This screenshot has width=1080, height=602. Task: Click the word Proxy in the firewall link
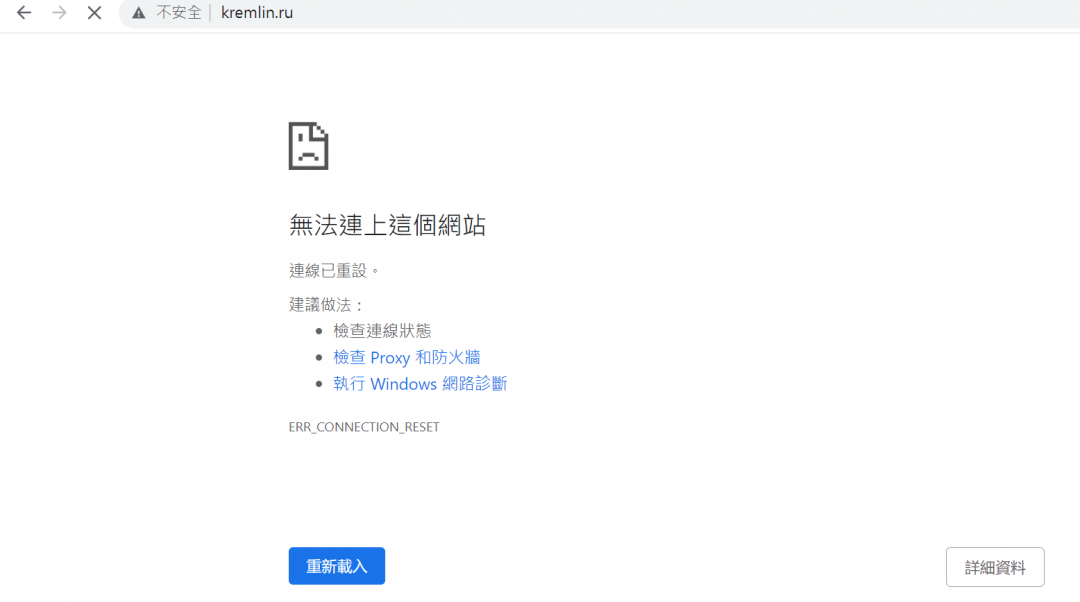tap(391, 357)
